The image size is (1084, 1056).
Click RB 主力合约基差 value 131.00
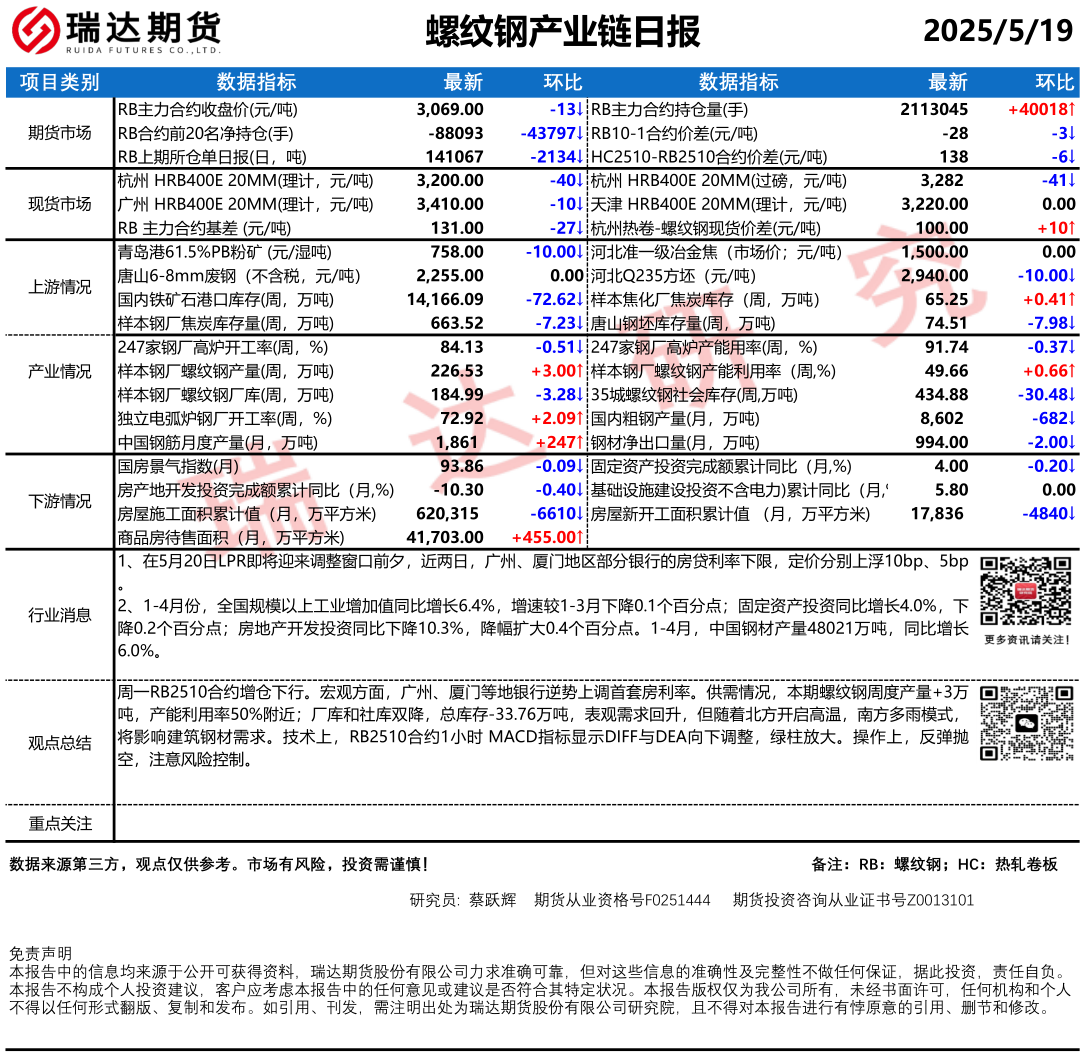[457, 228]
